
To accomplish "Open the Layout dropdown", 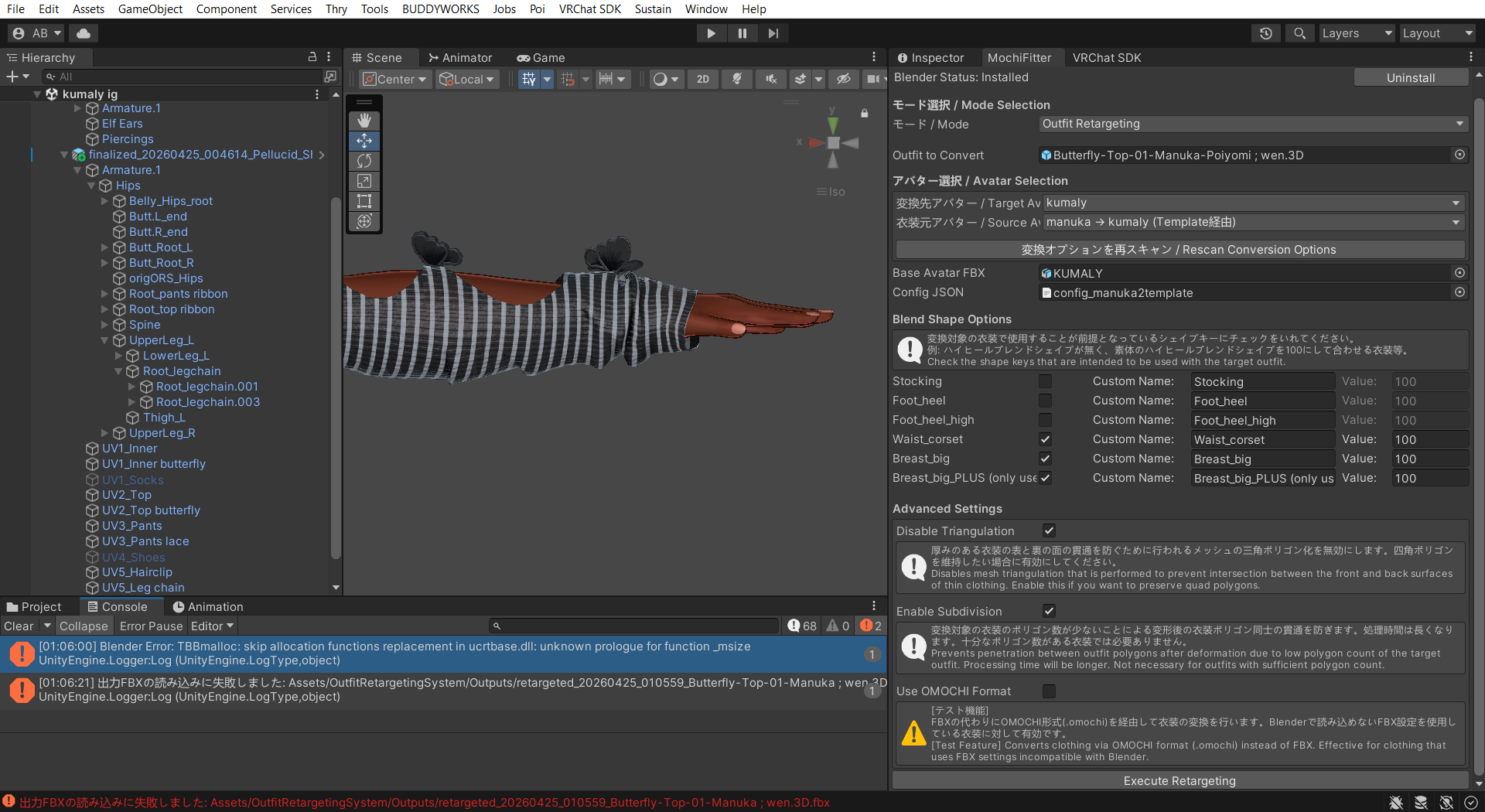I will point(1437,33).
